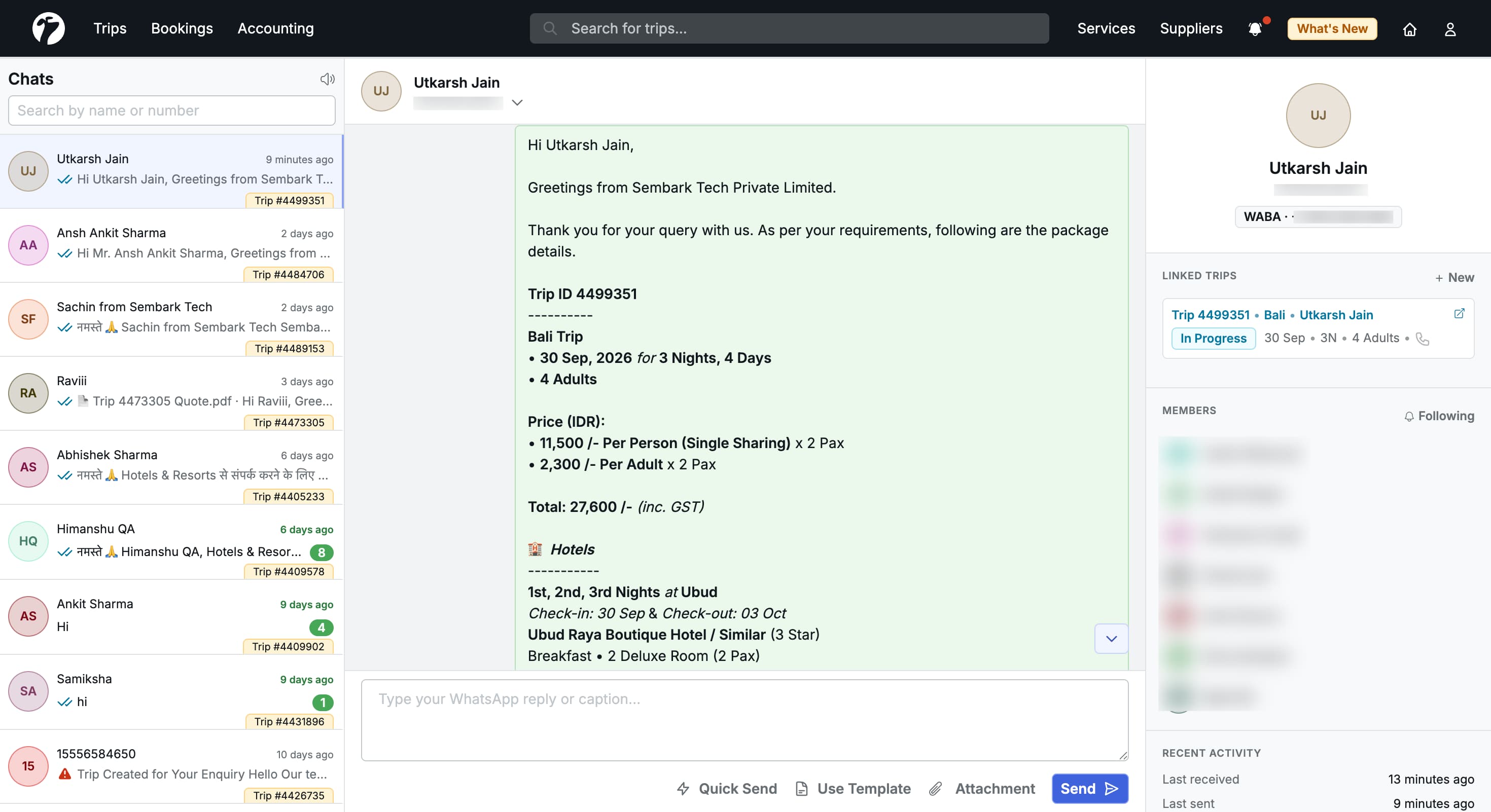Click the PDF file icon in Raviii chat

(x=83, y=400)
